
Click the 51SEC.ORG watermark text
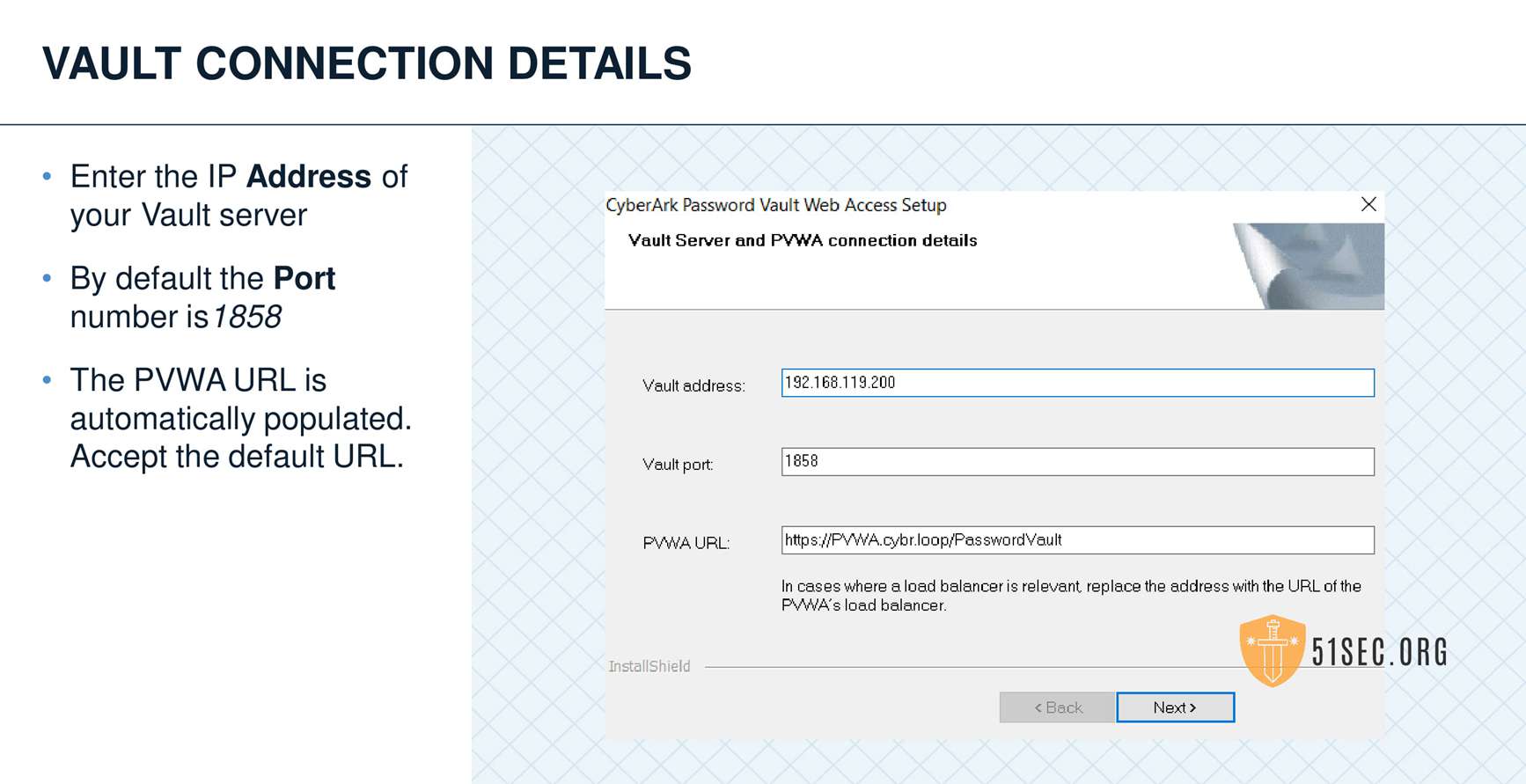point(1379,653)
